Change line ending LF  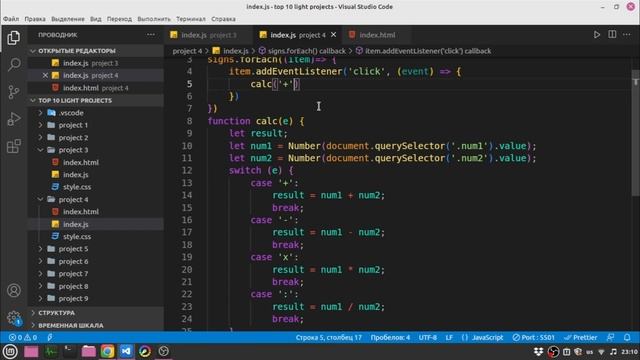pyautogui.click(x=449, y=338)
